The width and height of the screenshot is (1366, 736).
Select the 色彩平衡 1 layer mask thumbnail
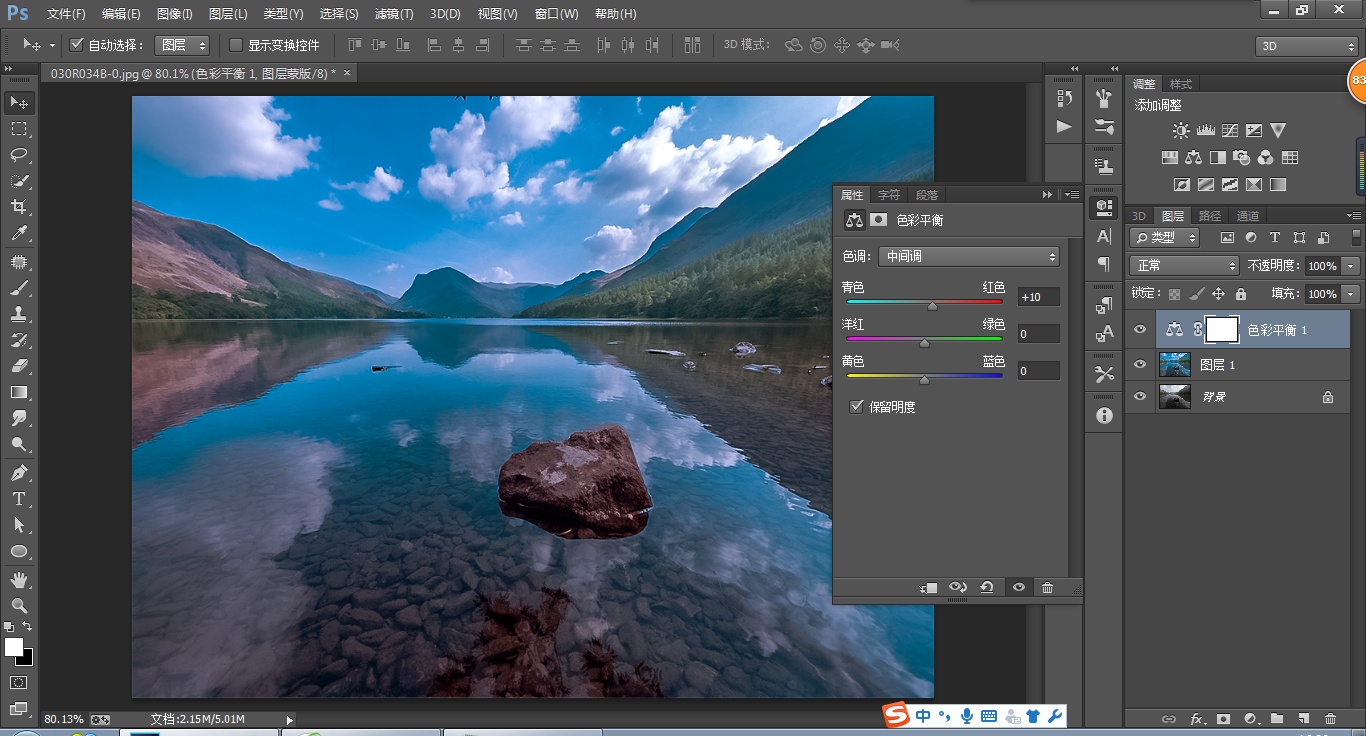tap(1222, 329)
